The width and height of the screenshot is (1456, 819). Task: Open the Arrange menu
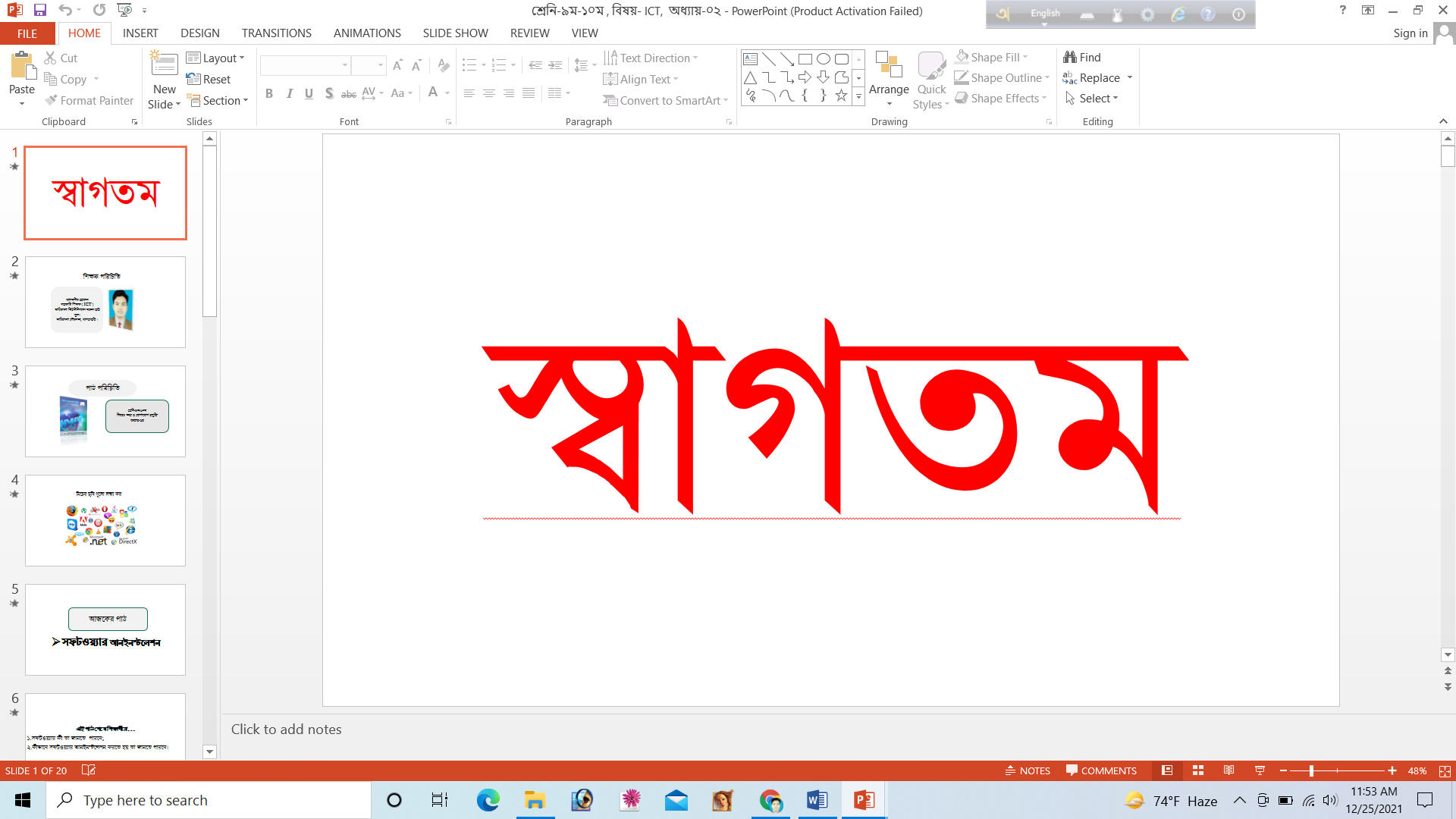889,80
